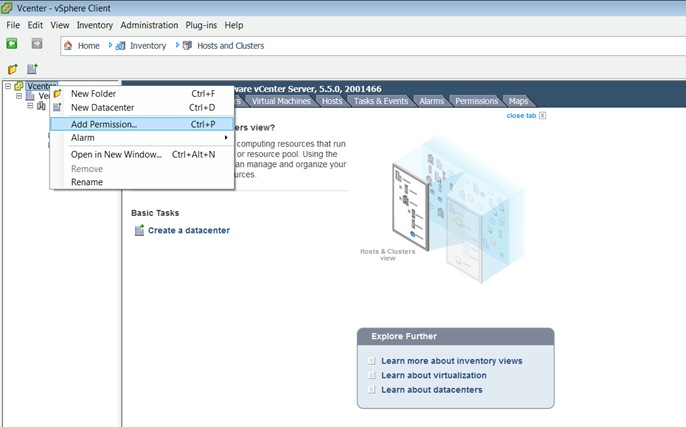
Task: Click the green Back navigation arrow
Action: (x=12, y=43)
